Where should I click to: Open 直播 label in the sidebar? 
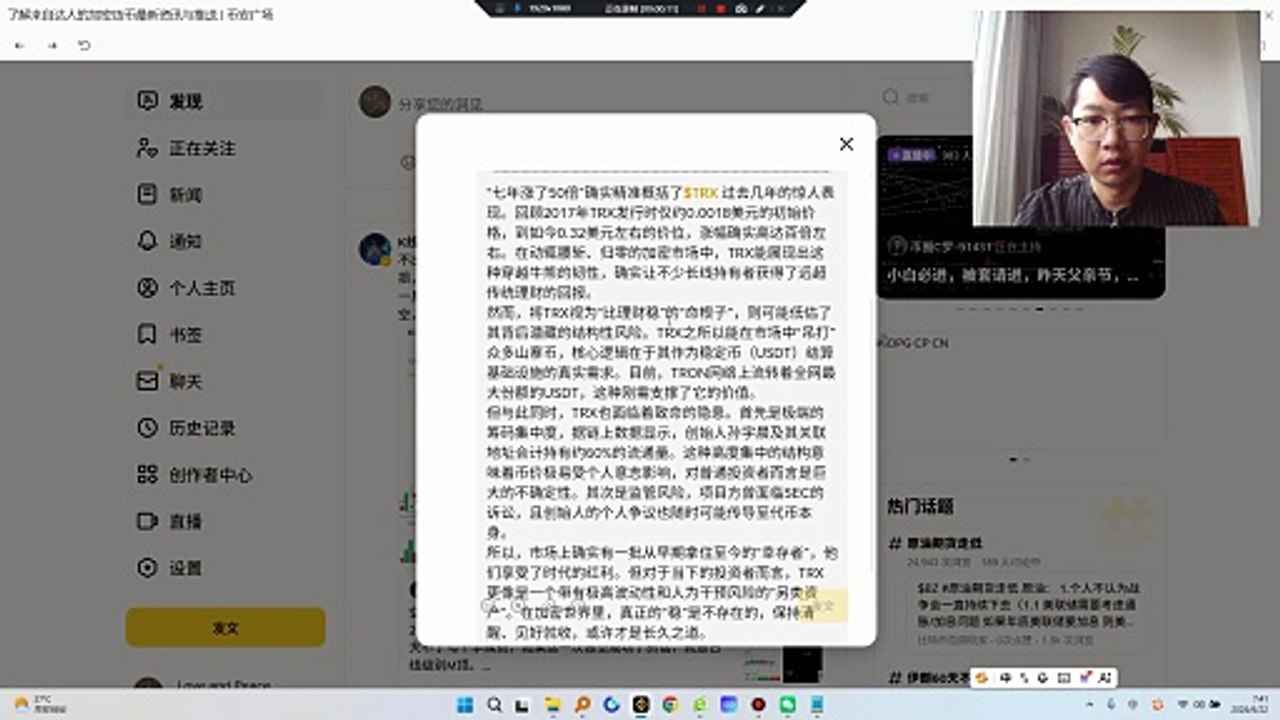[x=186, y=521]
